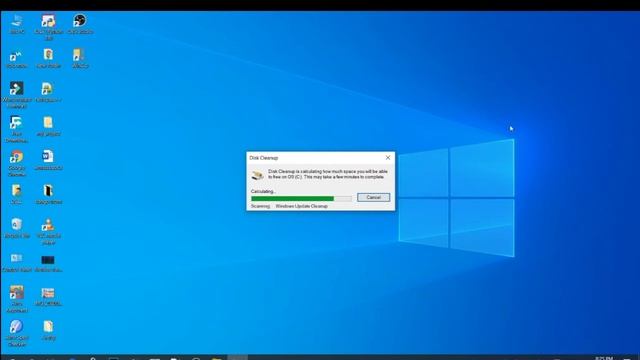
Task: Open the dark image thumbnail below VLC
Action: tap(48, 263)
